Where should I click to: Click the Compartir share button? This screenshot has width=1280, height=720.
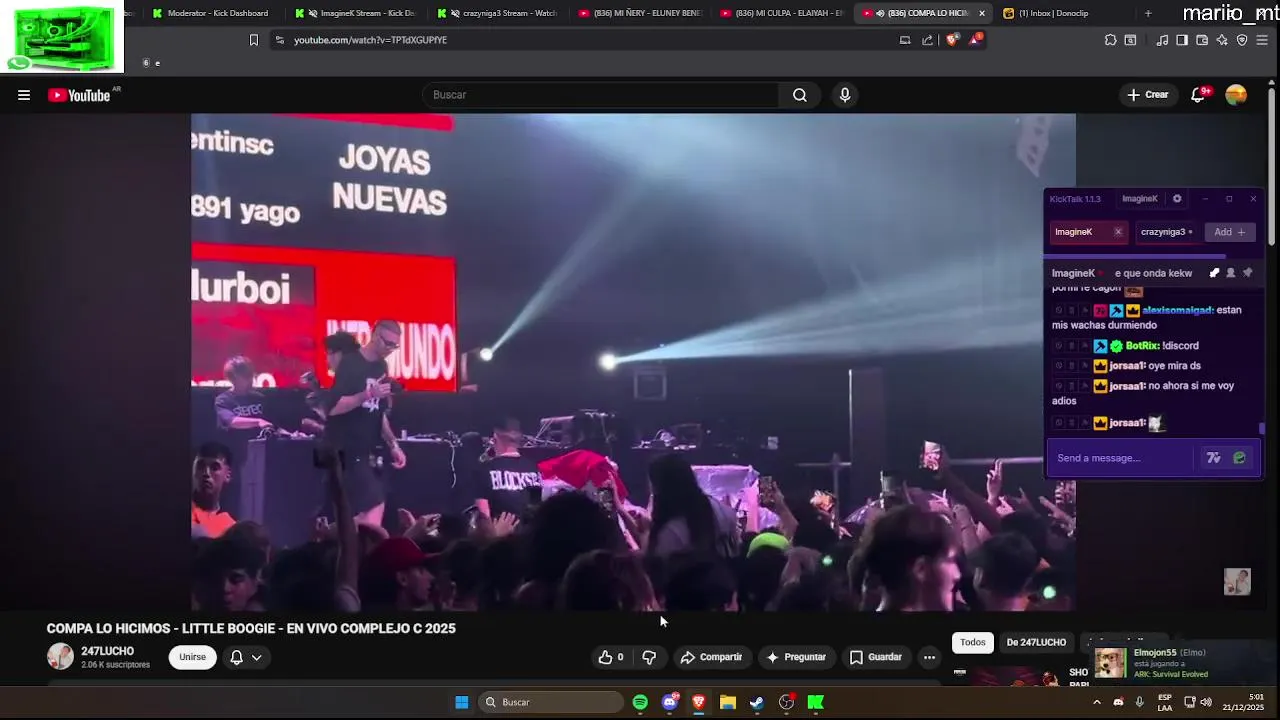pyautogui.click(x=711, y=657)
